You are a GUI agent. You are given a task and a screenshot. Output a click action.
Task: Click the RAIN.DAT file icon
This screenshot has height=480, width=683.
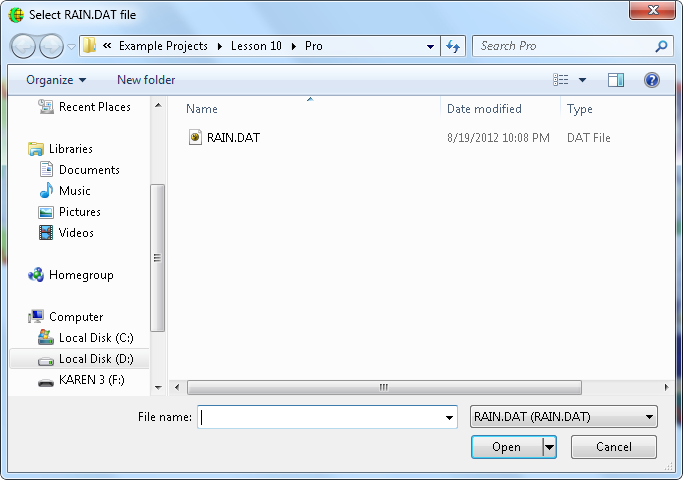pos(195,138)
